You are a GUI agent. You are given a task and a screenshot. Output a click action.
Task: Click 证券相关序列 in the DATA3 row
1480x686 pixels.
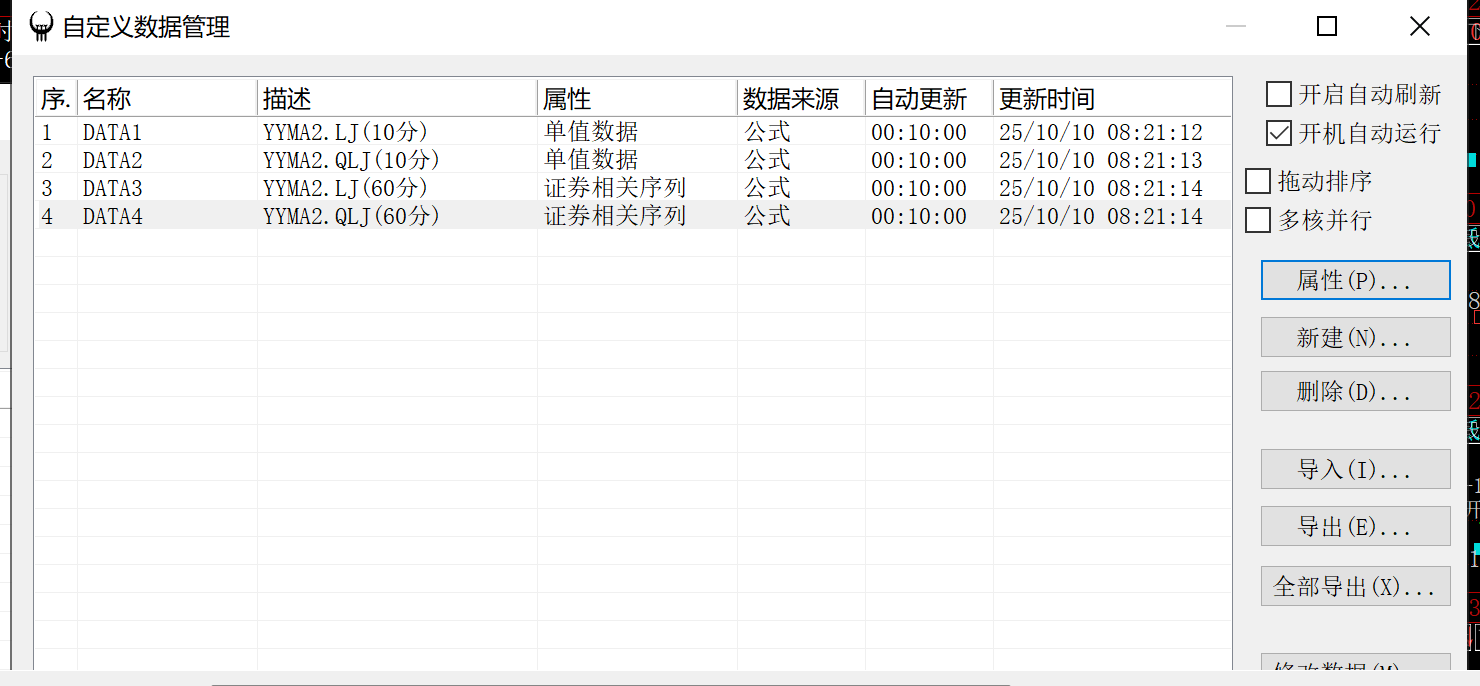point(615,188)
